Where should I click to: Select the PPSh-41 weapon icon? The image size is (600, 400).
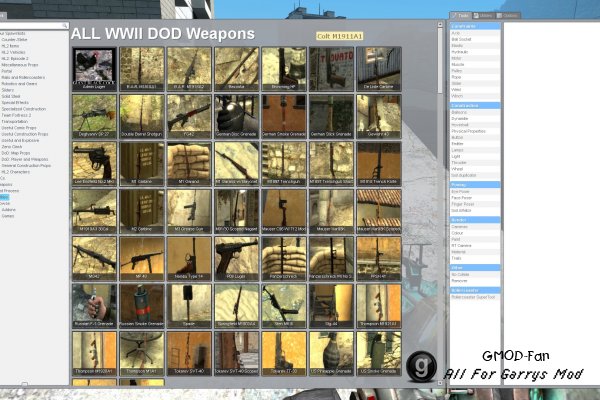379,259
